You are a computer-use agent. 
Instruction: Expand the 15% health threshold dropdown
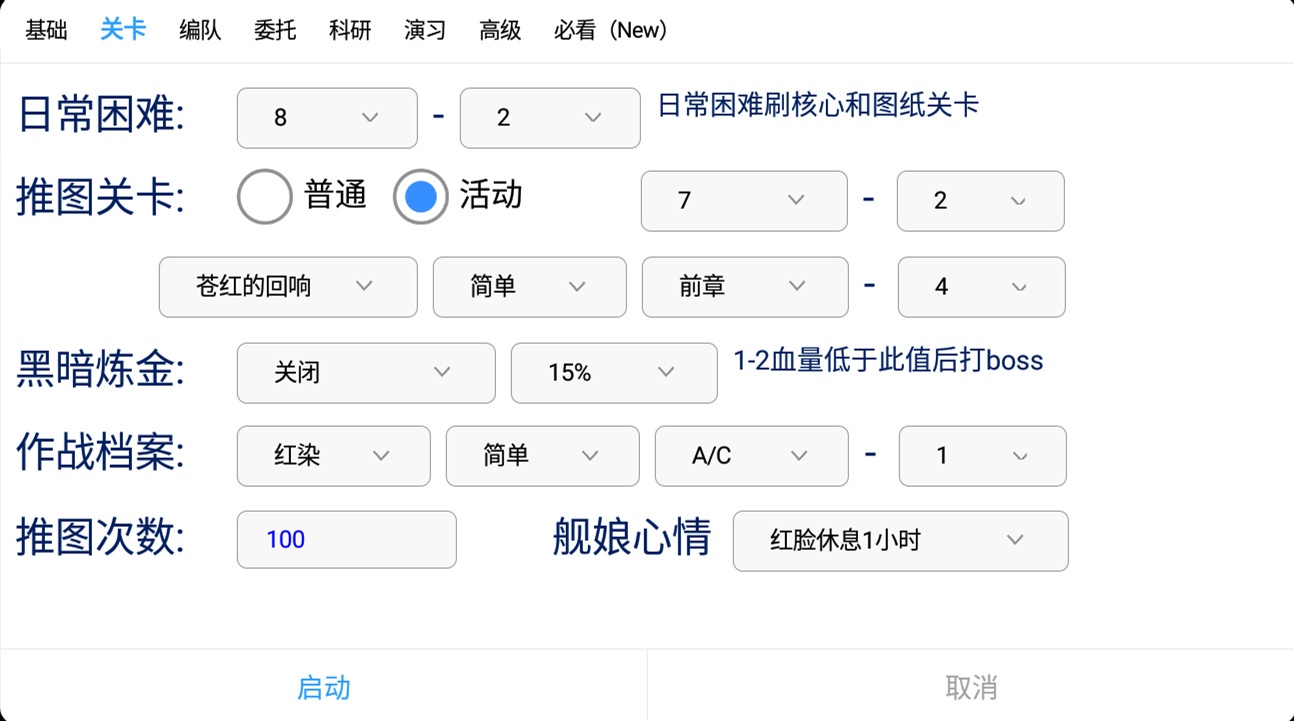613,373
